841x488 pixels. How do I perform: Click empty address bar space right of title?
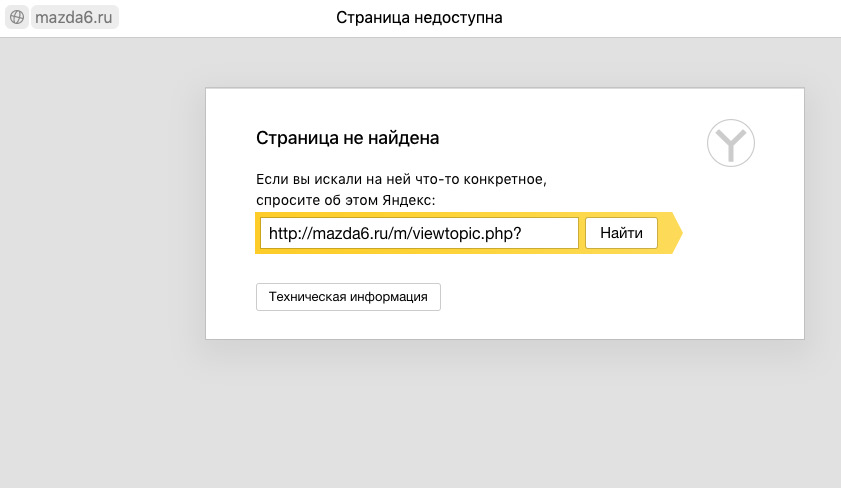pyautogui.click(x=680, y=18)
